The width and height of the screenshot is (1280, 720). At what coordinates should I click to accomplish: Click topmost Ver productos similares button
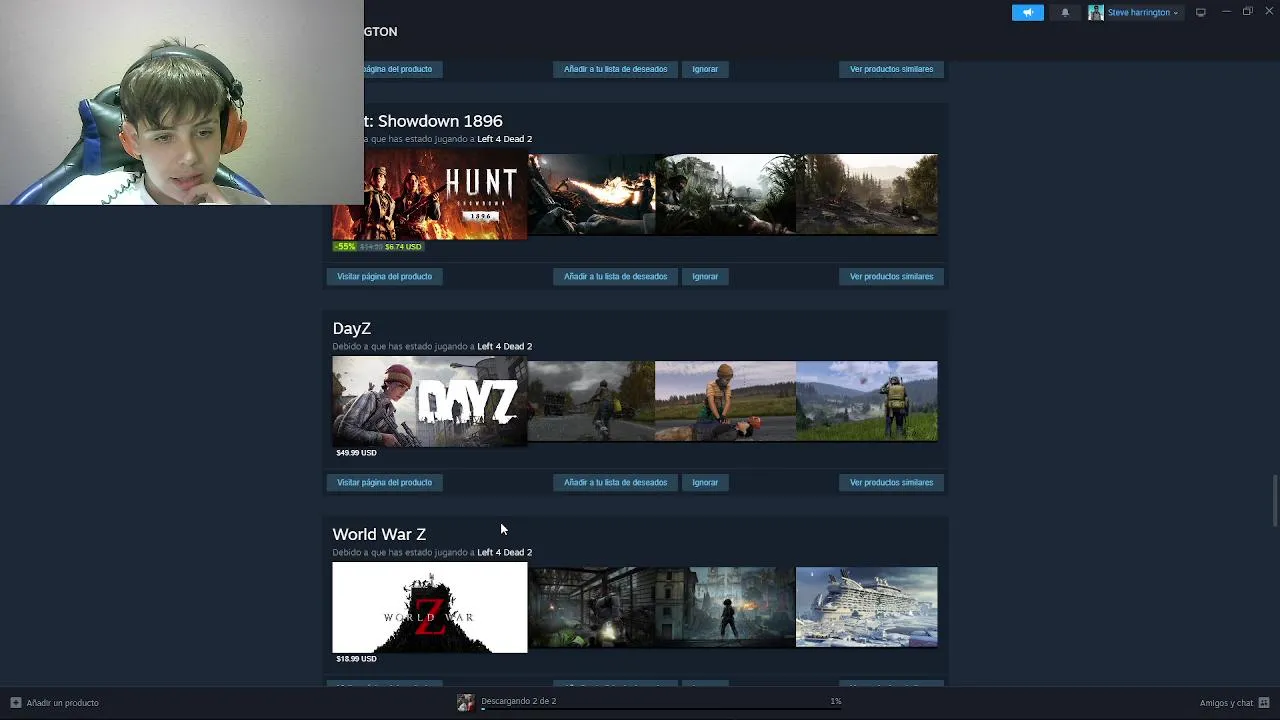[891, 69]
